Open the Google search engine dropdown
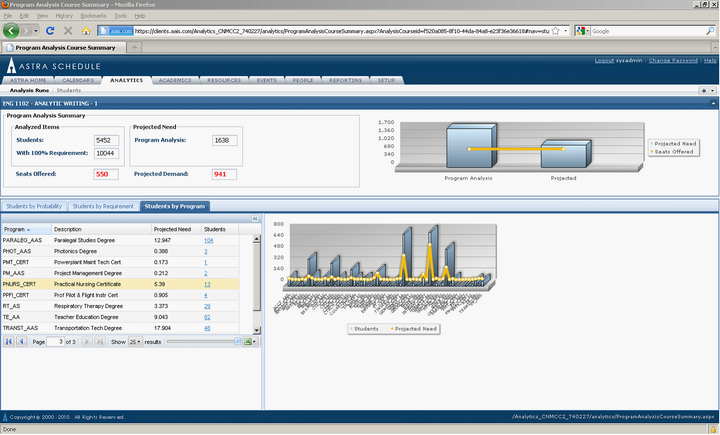 coord(588,31)
